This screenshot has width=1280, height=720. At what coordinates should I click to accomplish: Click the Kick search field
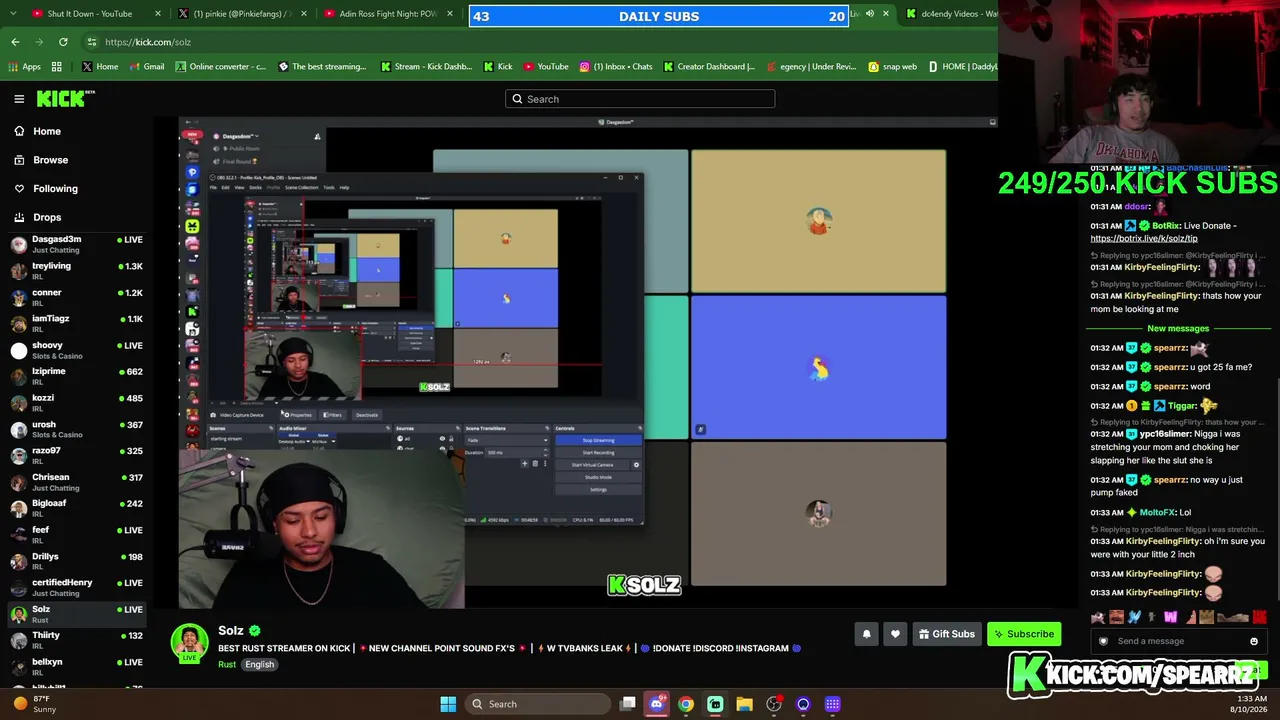(x=640, y=99)
